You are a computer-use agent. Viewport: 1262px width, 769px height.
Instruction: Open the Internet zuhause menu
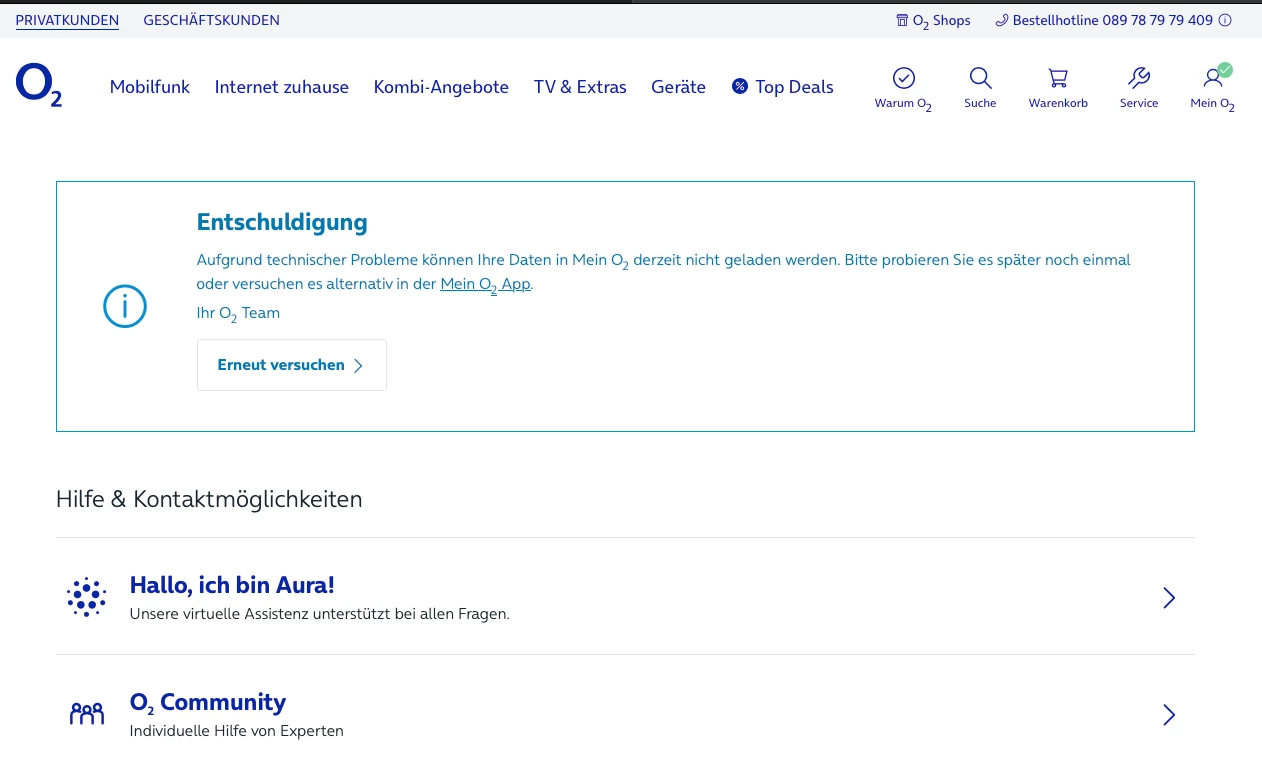coord(282,87)
